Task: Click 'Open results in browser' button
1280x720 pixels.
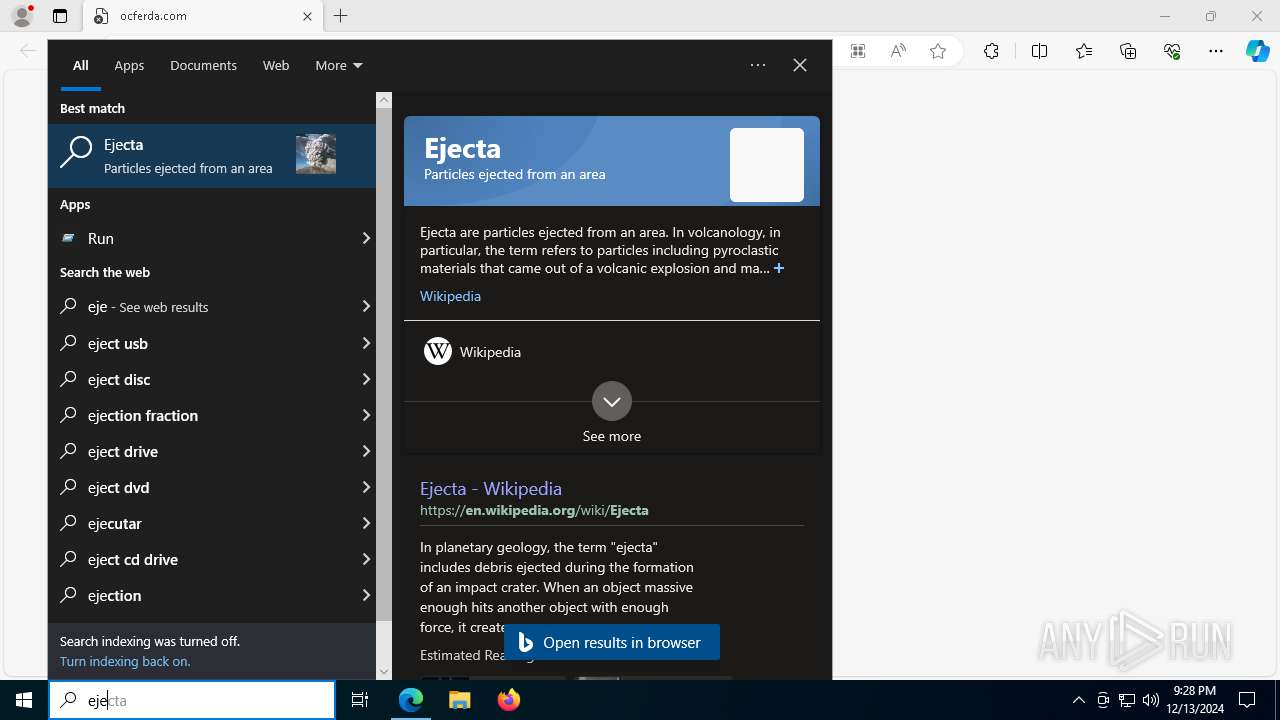Action: click(x=612, y=642)
